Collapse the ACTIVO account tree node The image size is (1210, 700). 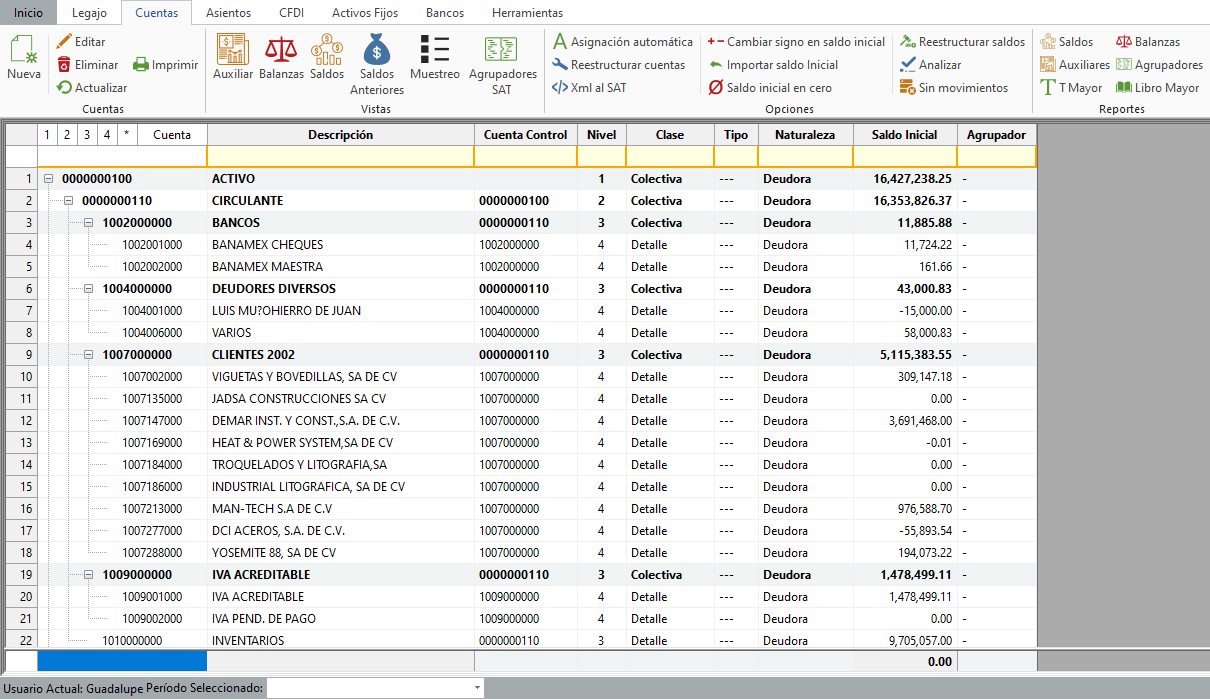point(48,179)
